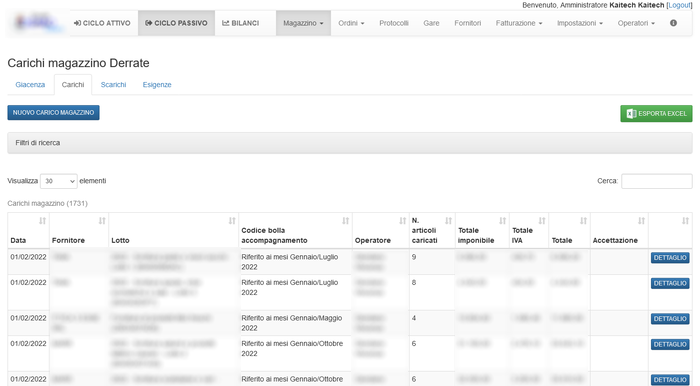Go to Ciclo Passivo section

pyautogui.click(x=176, y=23)
